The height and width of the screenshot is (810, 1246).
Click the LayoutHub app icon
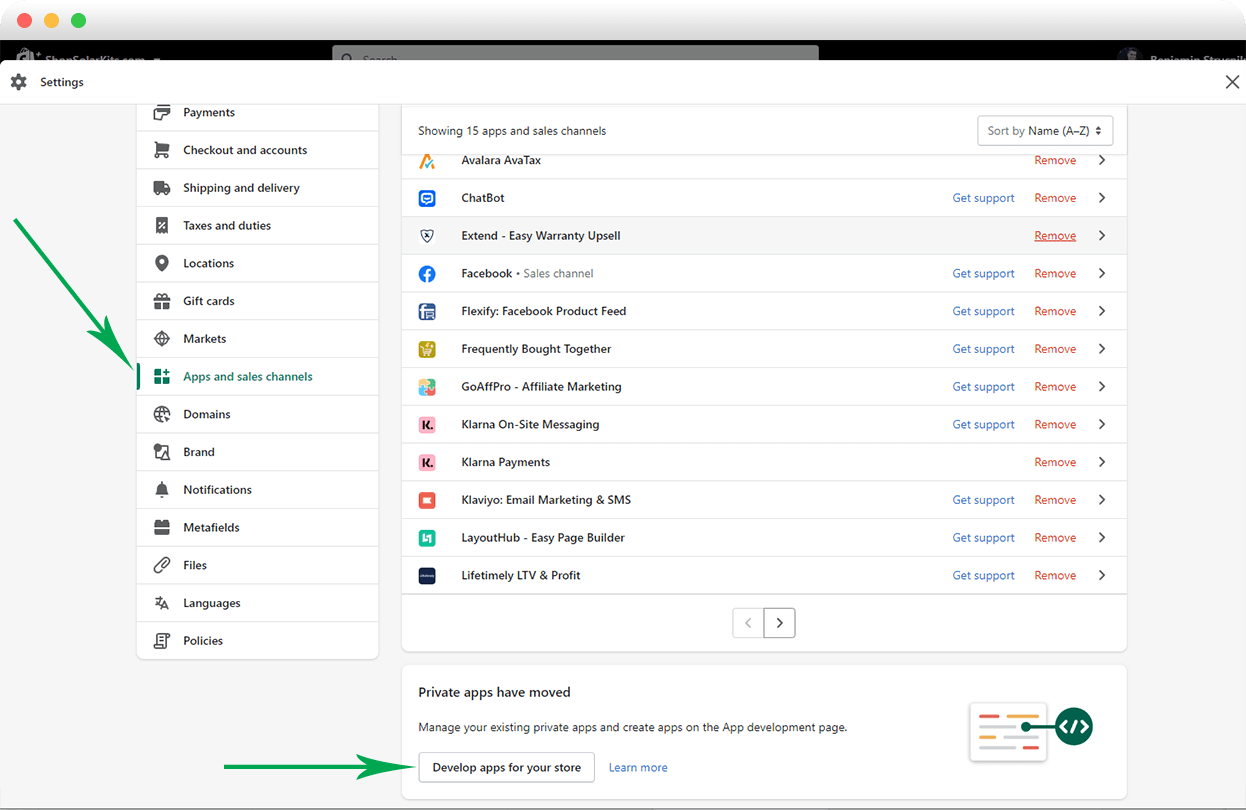427,538
